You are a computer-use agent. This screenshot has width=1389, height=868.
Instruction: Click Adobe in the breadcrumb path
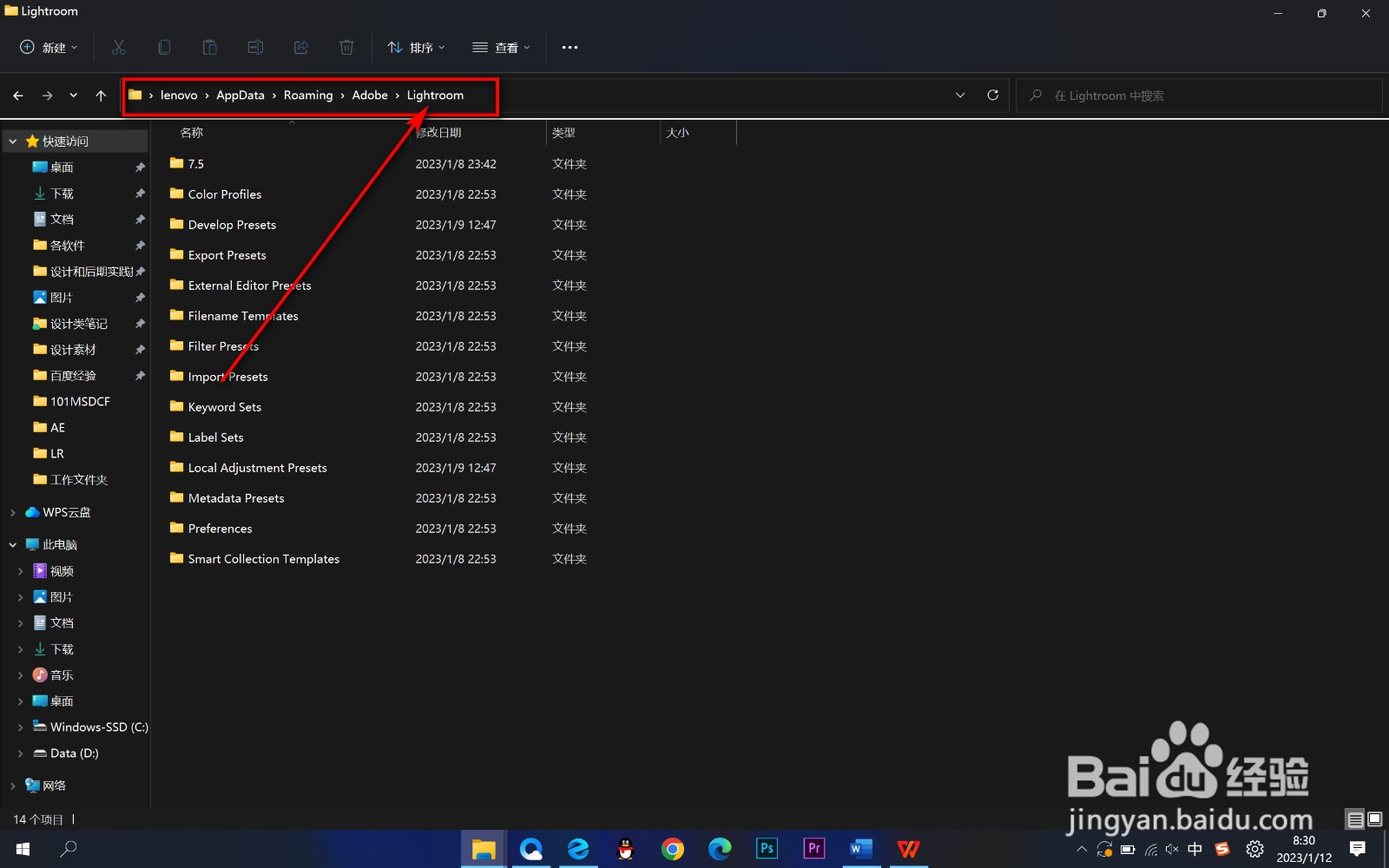tap(370, 95)
